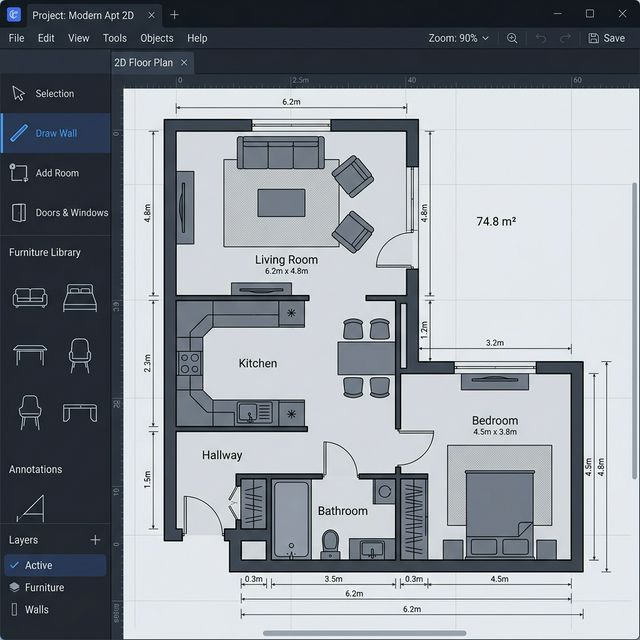The width and height of the screenshot is (640, 640).
Task: Choose the Add Room tool
Action: coord(55,173)
